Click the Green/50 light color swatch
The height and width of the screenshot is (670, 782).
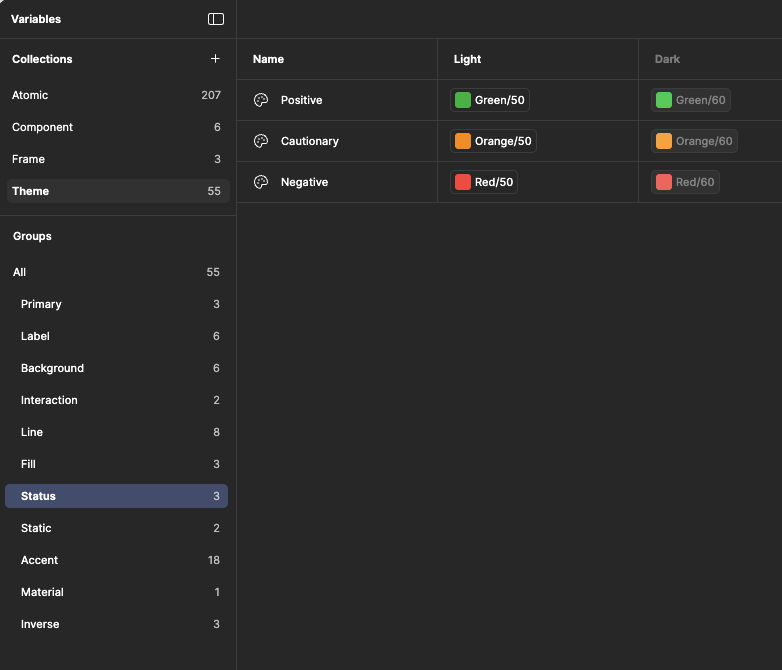point(463,100)
